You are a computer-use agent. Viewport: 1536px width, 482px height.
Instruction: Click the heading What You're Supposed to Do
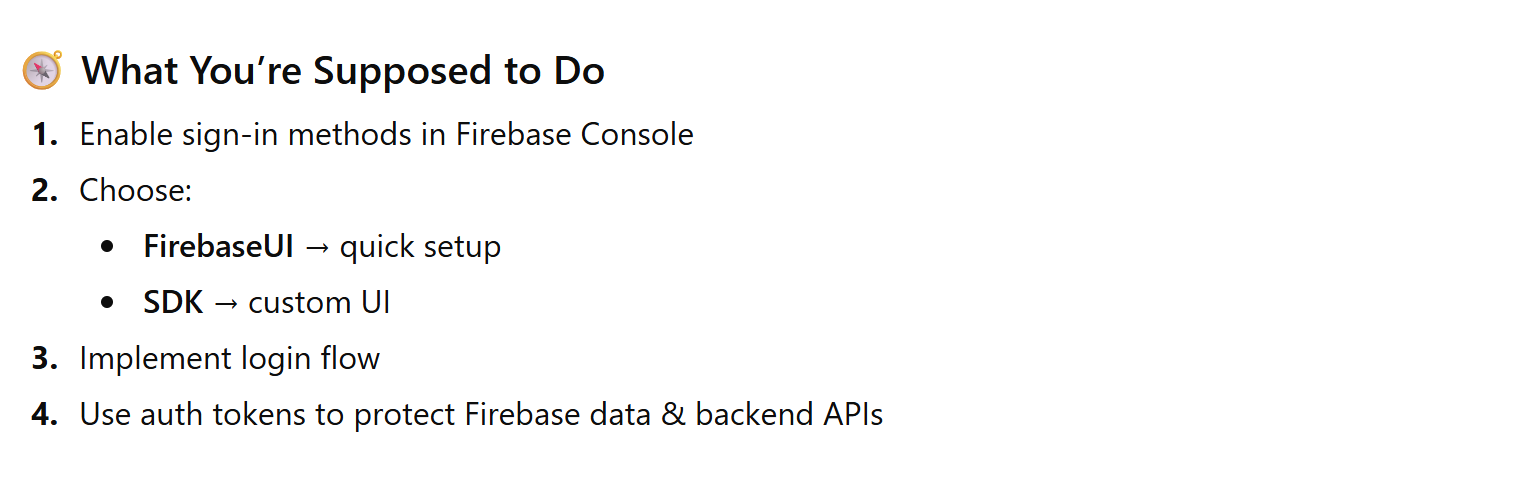coord(343,71)
